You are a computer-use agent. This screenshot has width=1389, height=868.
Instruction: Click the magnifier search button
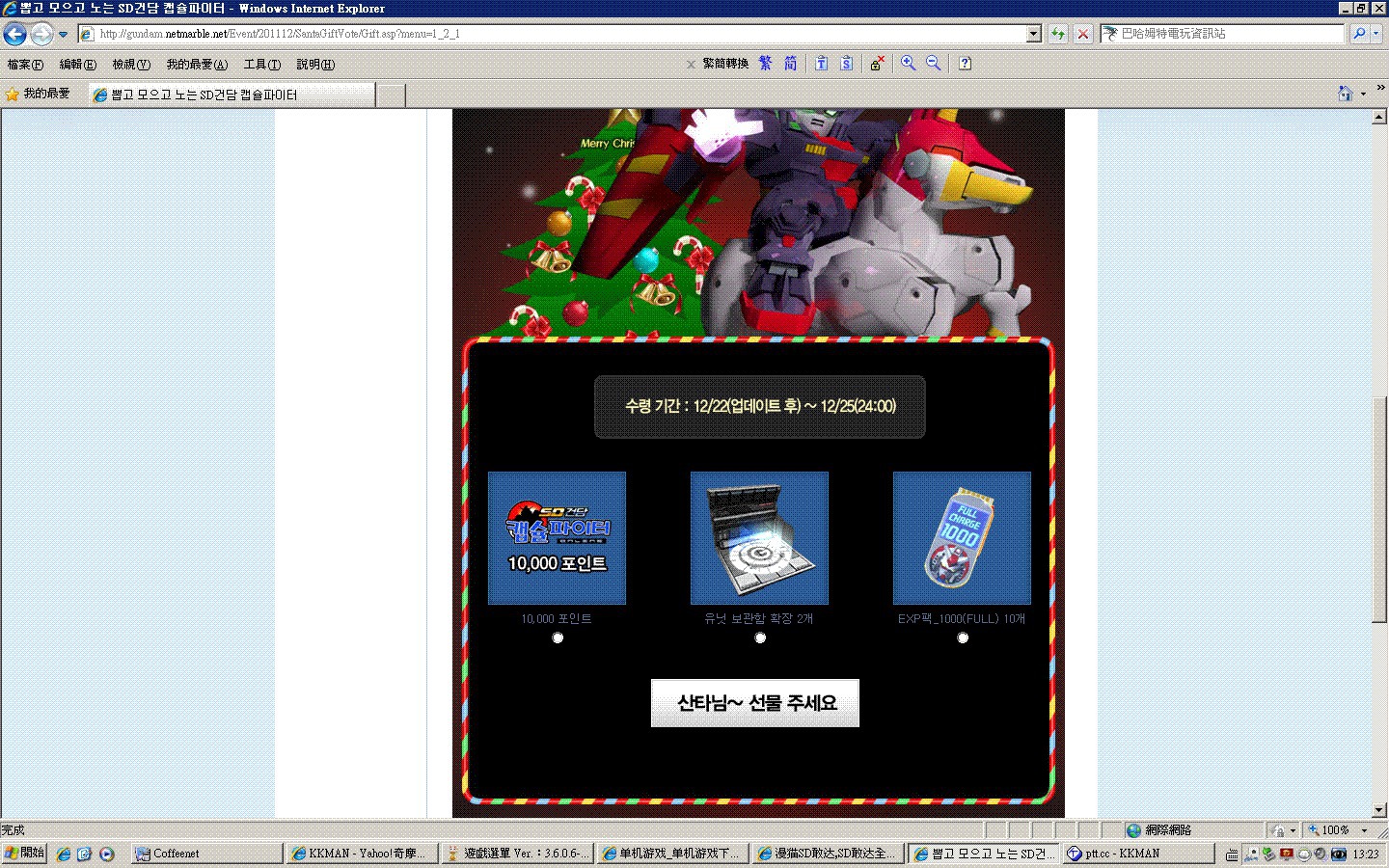(x=1358, y=34)
